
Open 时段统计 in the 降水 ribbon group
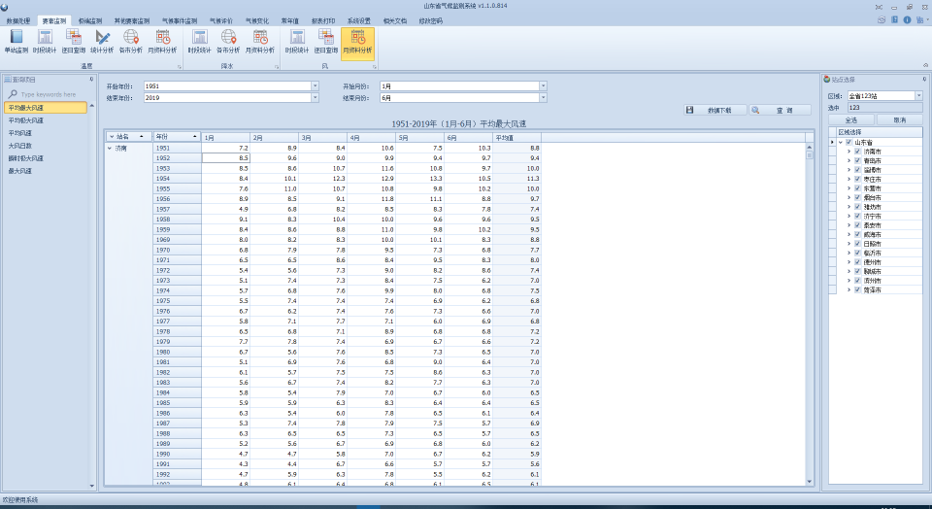click(199, 41)
